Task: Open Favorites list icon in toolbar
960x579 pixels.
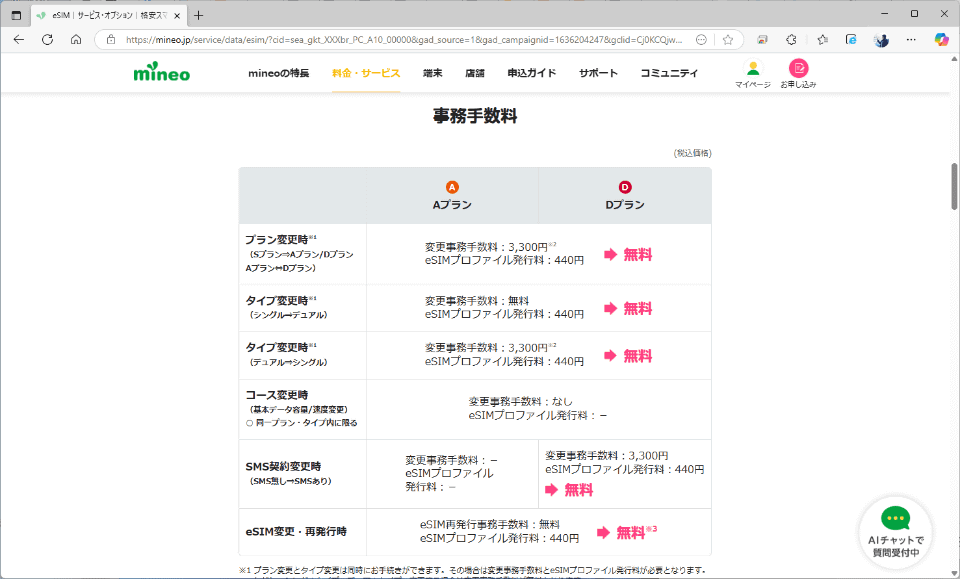Action: (x=822, y=40)
